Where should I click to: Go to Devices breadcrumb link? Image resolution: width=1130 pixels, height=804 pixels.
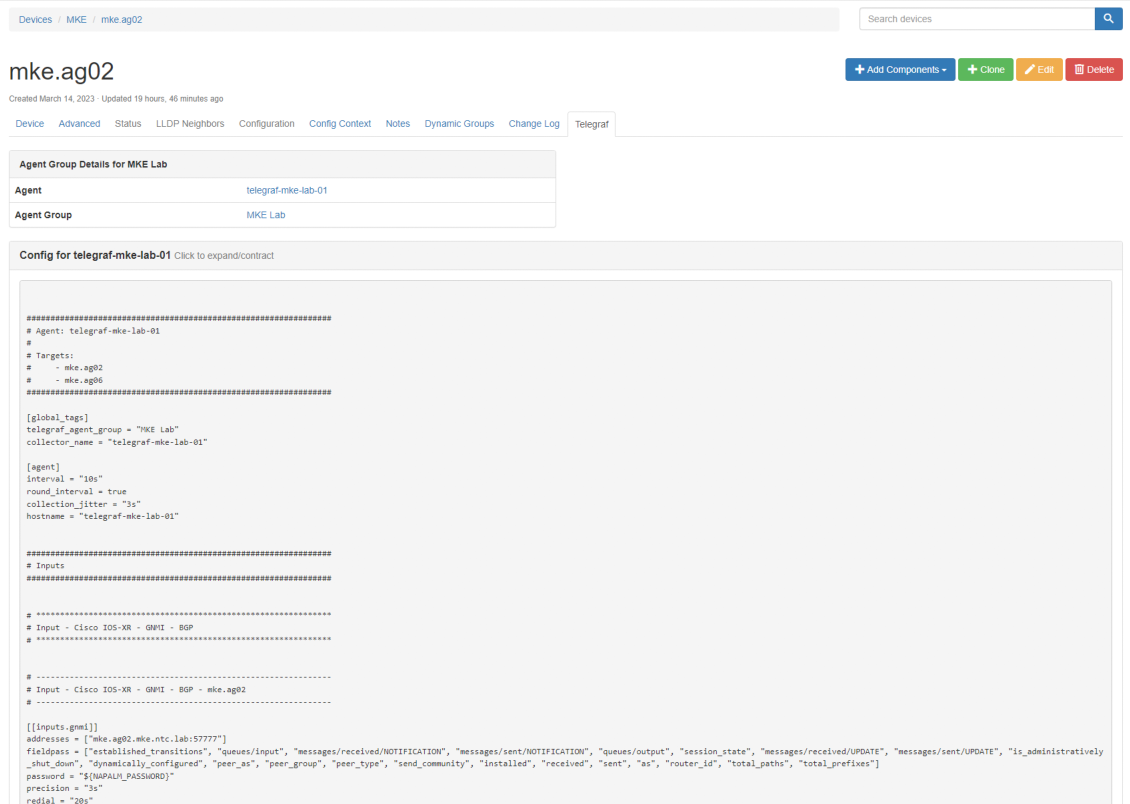point(35,19)
